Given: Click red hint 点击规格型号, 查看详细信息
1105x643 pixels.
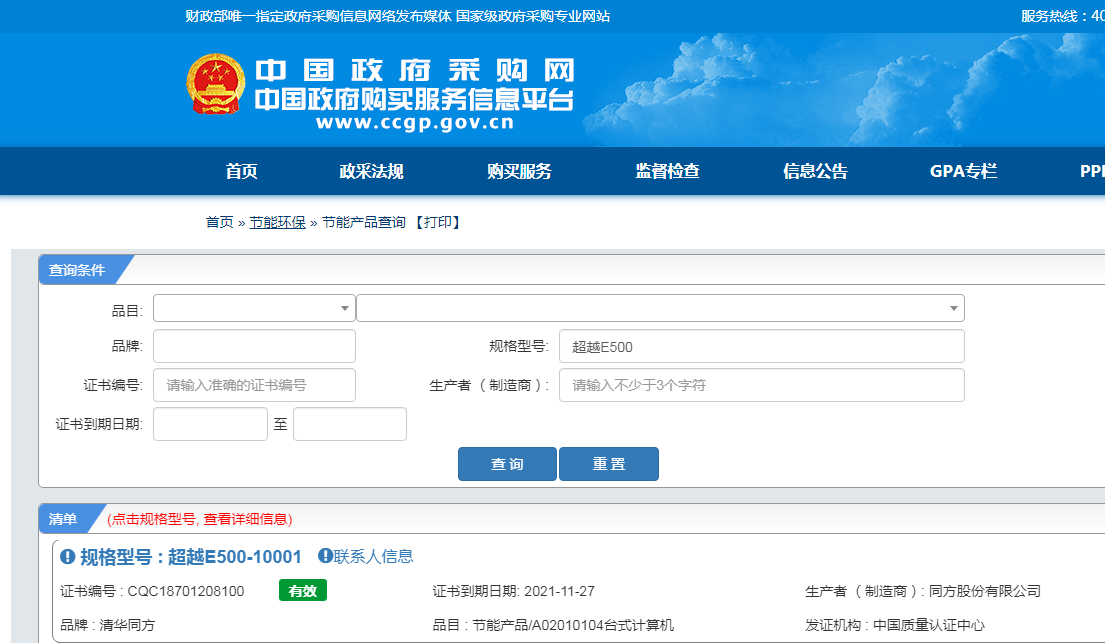Looking at the screenshot, I should click(x=199, y=519).
